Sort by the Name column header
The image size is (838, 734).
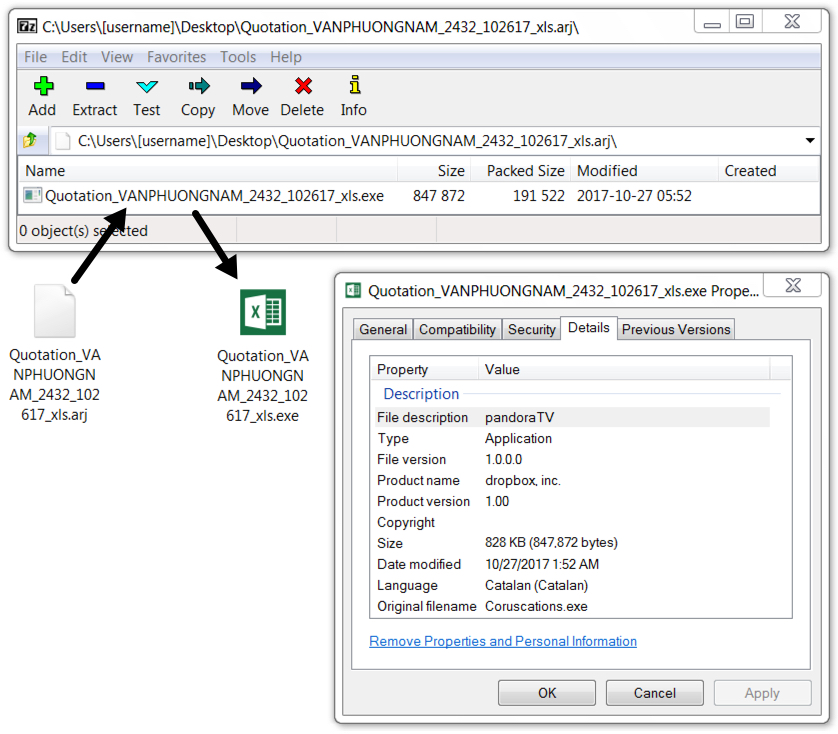click(x=208, y=171)
